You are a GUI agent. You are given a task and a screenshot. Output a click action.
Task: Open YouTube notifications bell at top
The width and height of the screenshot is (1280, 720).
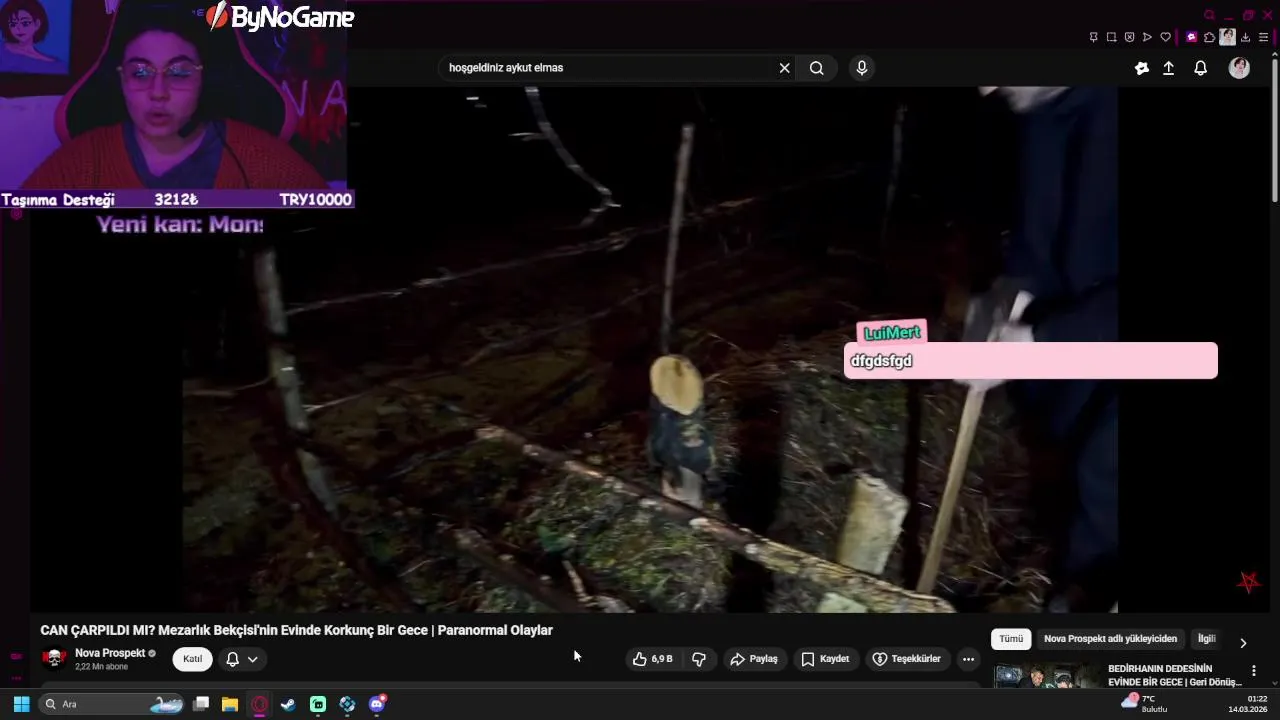tap(1201, 68)
